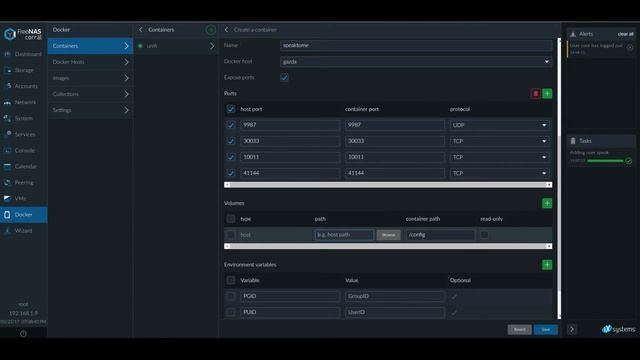The image size is (640, 360).
Task: Click the Ports table horizontal scrollbar
Action: click(x=388, y=185)
